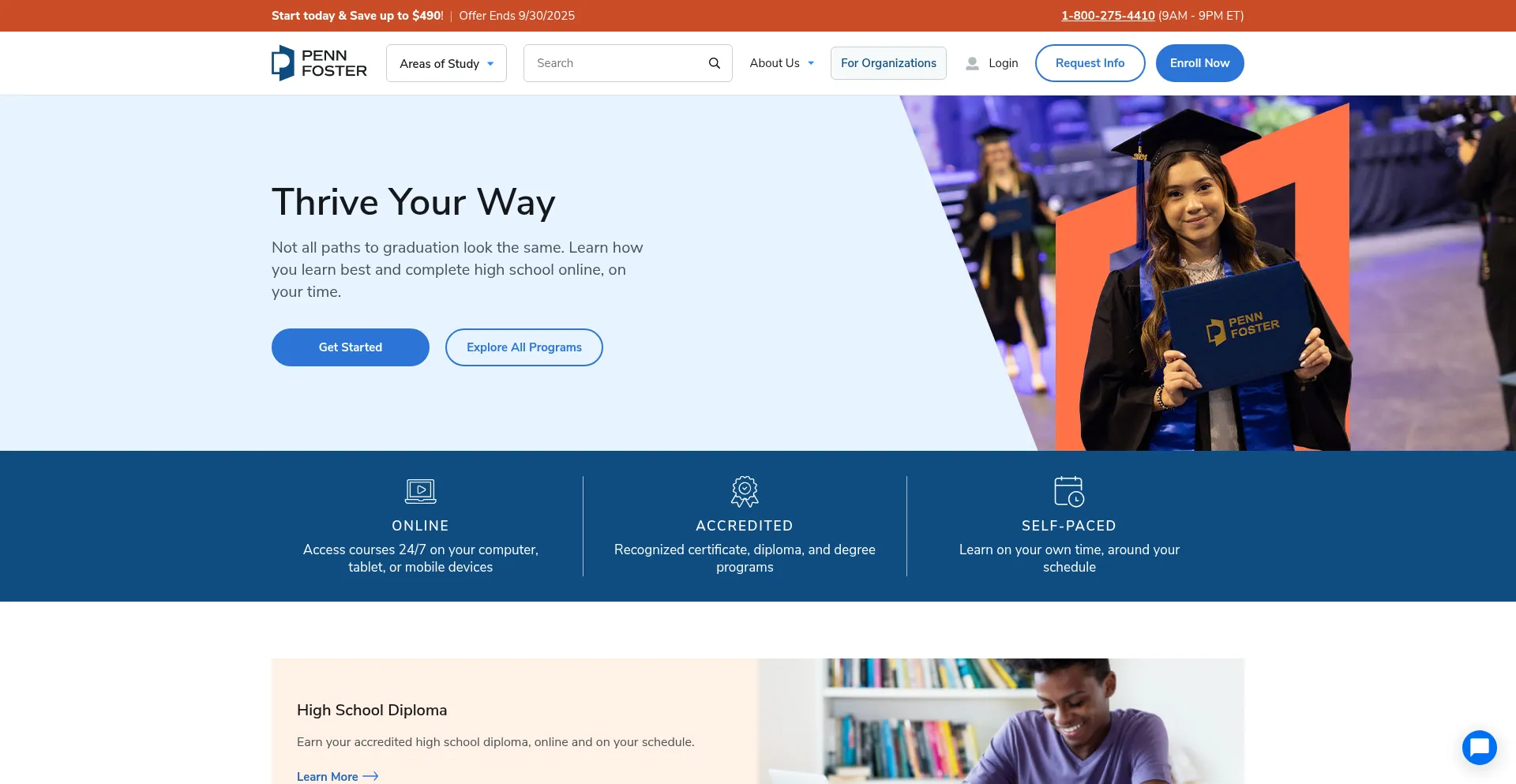Click the Enroll Now button
Viewport: 1516px width, 784px height.
(x=1199, y=63)
